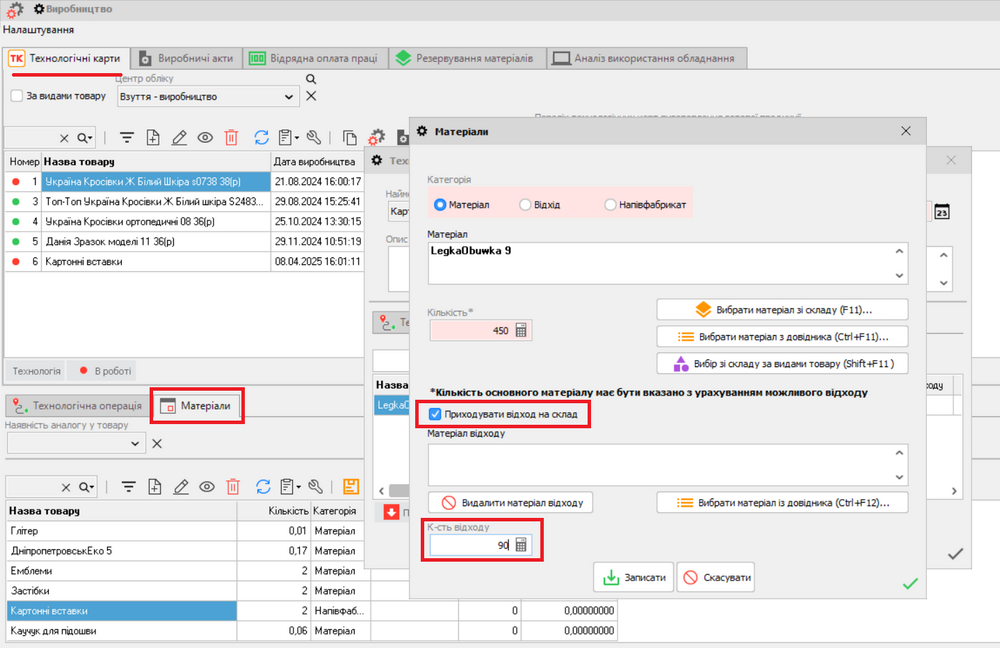
Task: Expand the Центр обліку dropdown
Action: [x=289, y=97]
